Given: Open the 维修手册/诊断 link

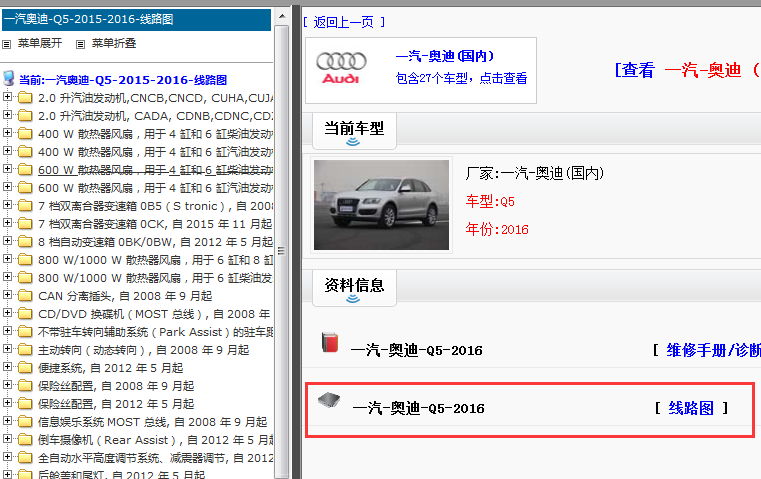Looking at the screenshot, I should pos(713,350).
